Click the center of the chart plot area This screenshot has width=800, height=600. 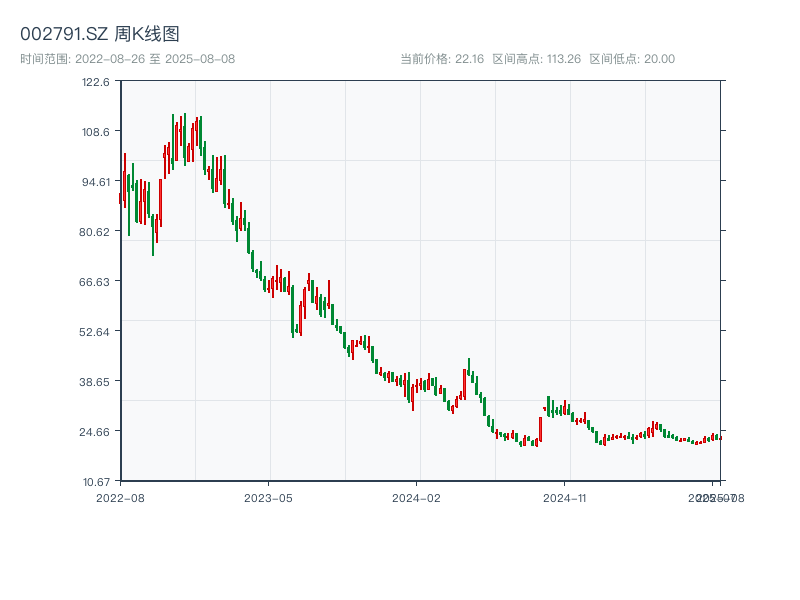(420, 283)
